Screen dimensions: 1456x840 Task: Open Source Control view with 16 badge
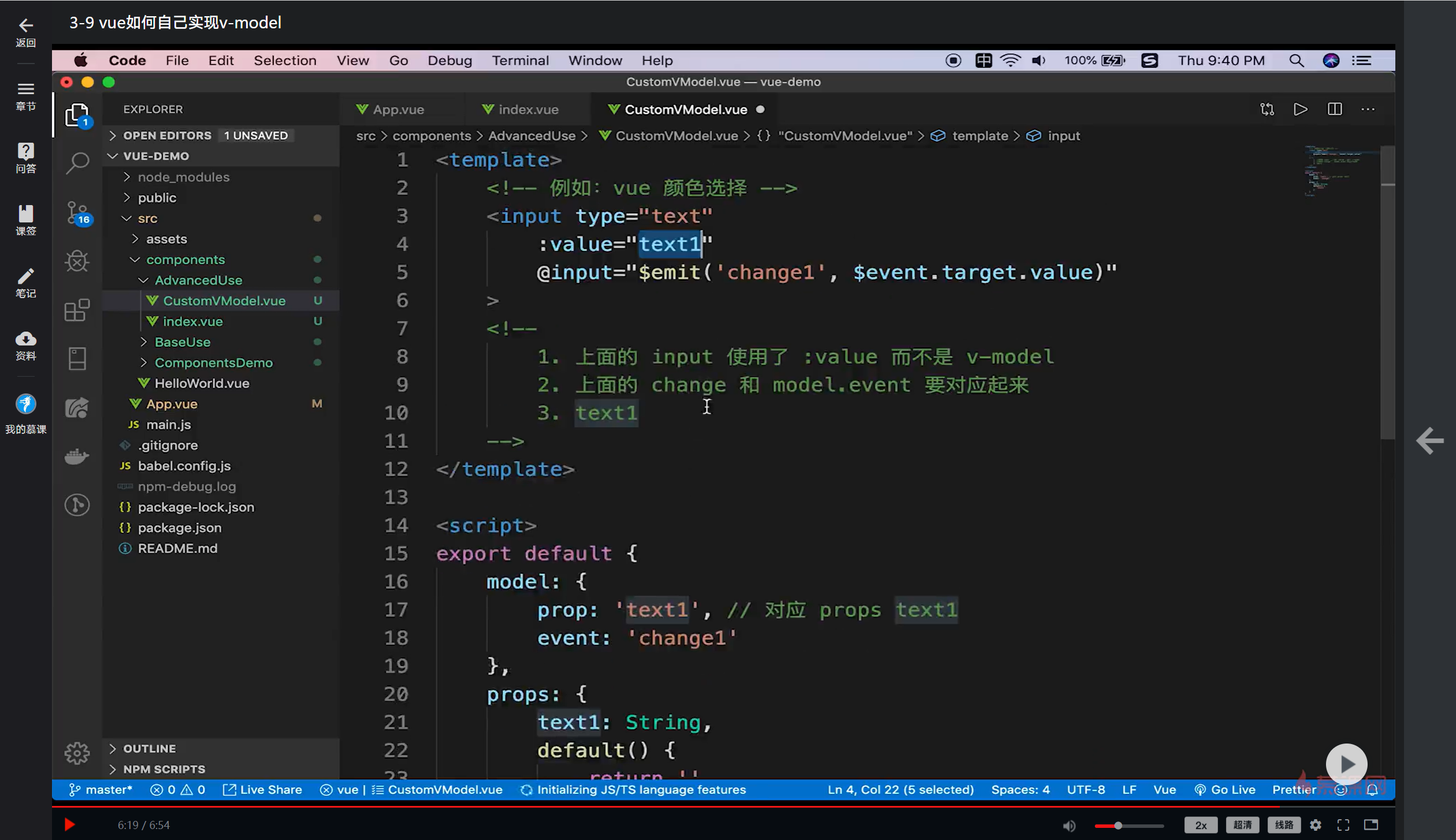click(x=77, y=213)
